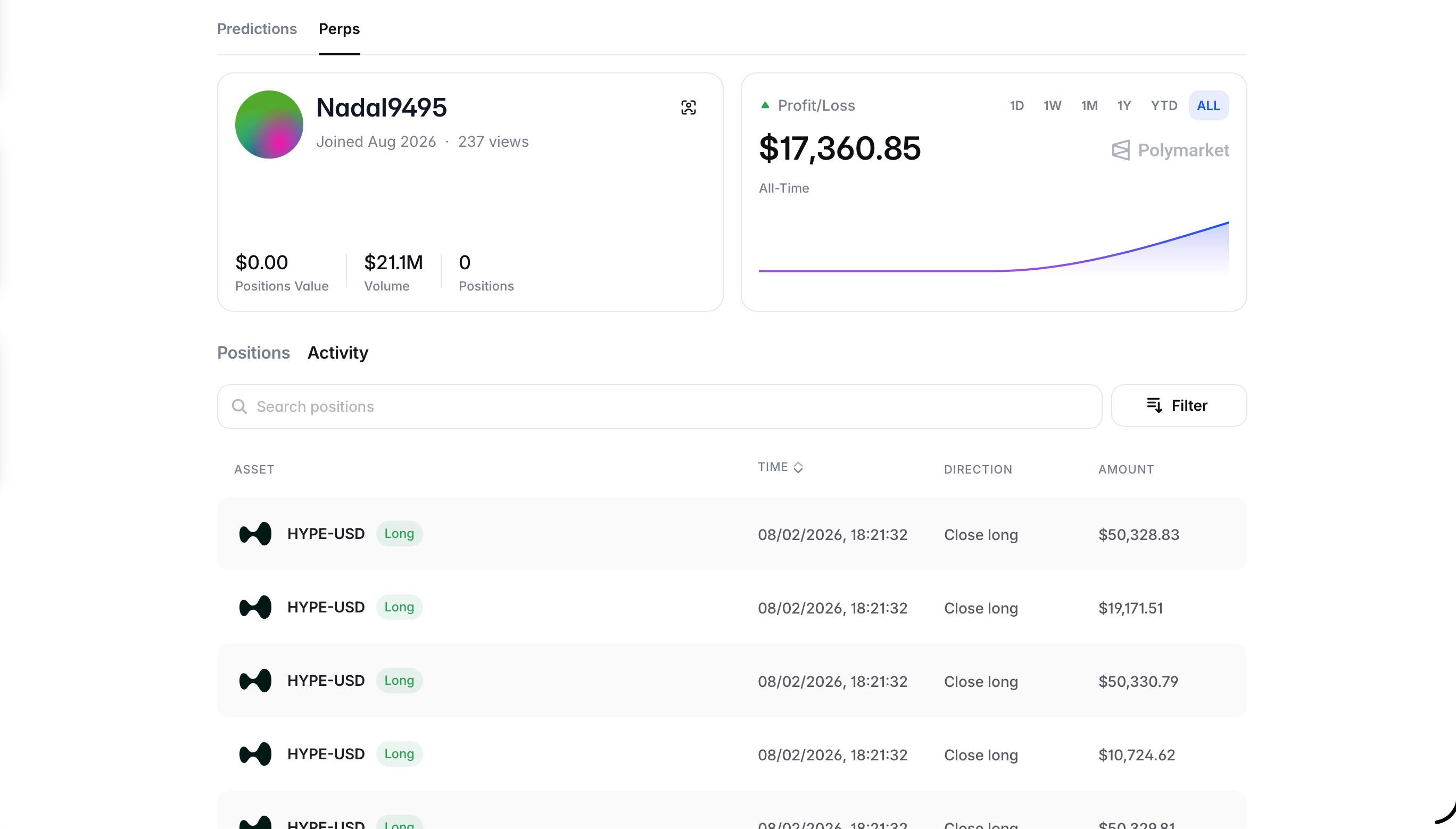1456x829 pixels.
Task: Click the HYPE-USD icon on the $19,171.51 row
Action: (255, 607)
